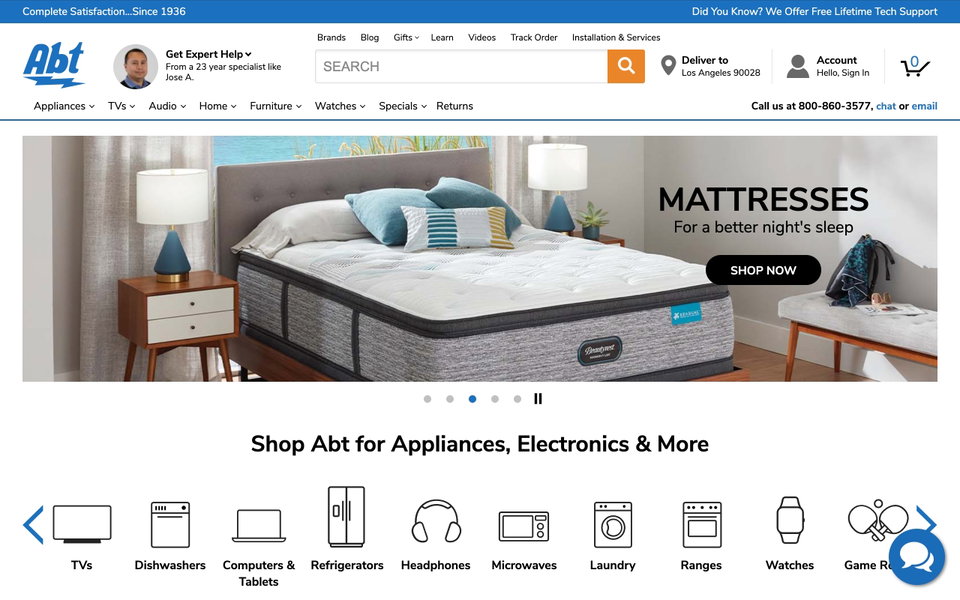Pause the banner slideshow
This screenshot has height=600, width=960.
[x=538, y=399]
